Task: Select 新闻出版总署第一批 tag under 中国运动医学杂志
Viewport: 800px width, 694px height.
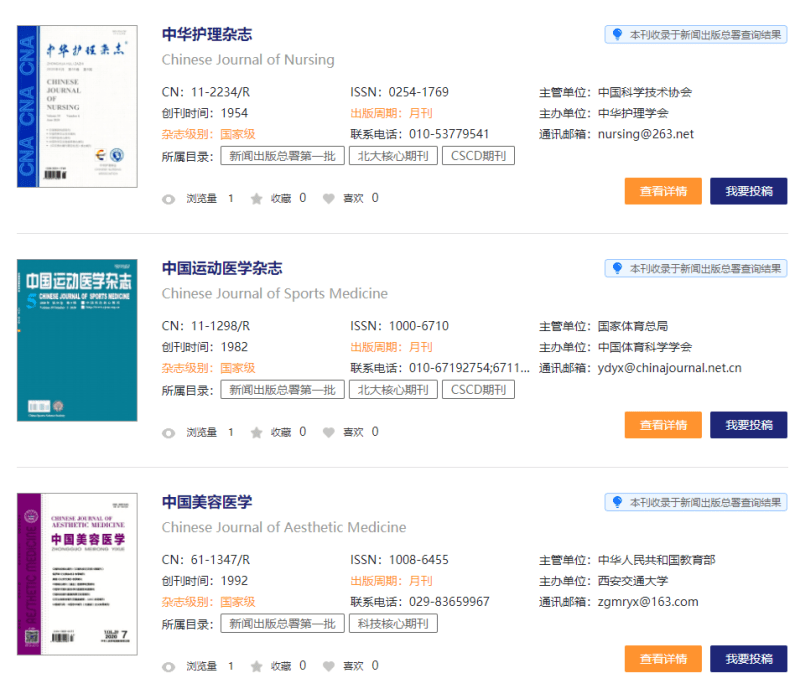Action: click(x=282, y=389)
